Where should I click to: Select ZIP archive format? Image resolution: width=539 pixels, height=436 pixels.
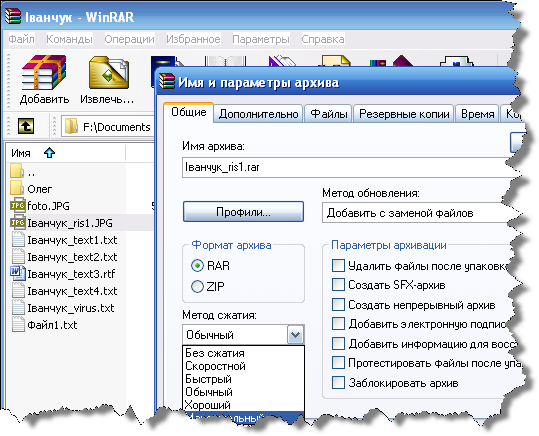coord(197,286)
